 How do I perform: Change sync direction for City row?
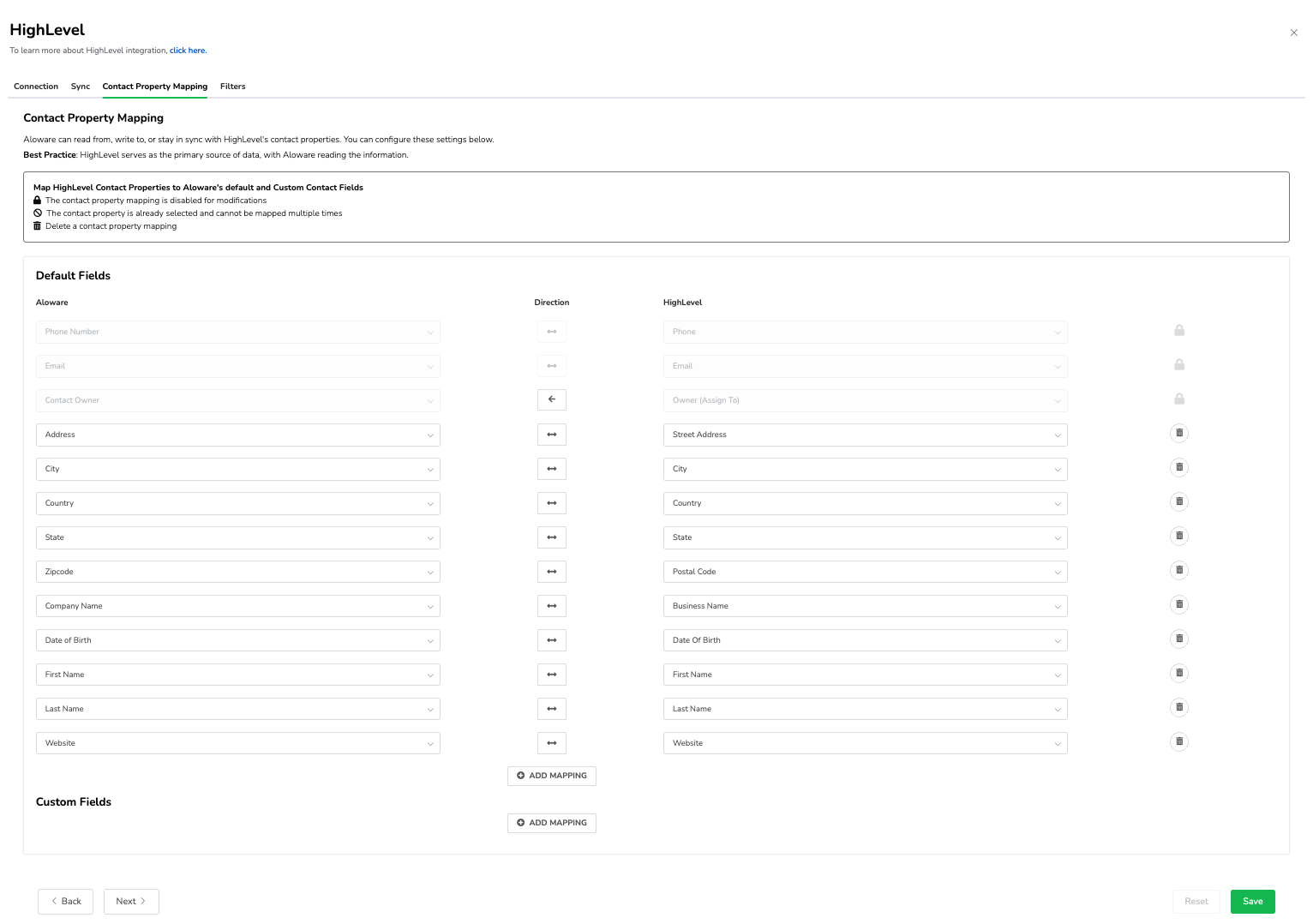[x=552, y=469]
